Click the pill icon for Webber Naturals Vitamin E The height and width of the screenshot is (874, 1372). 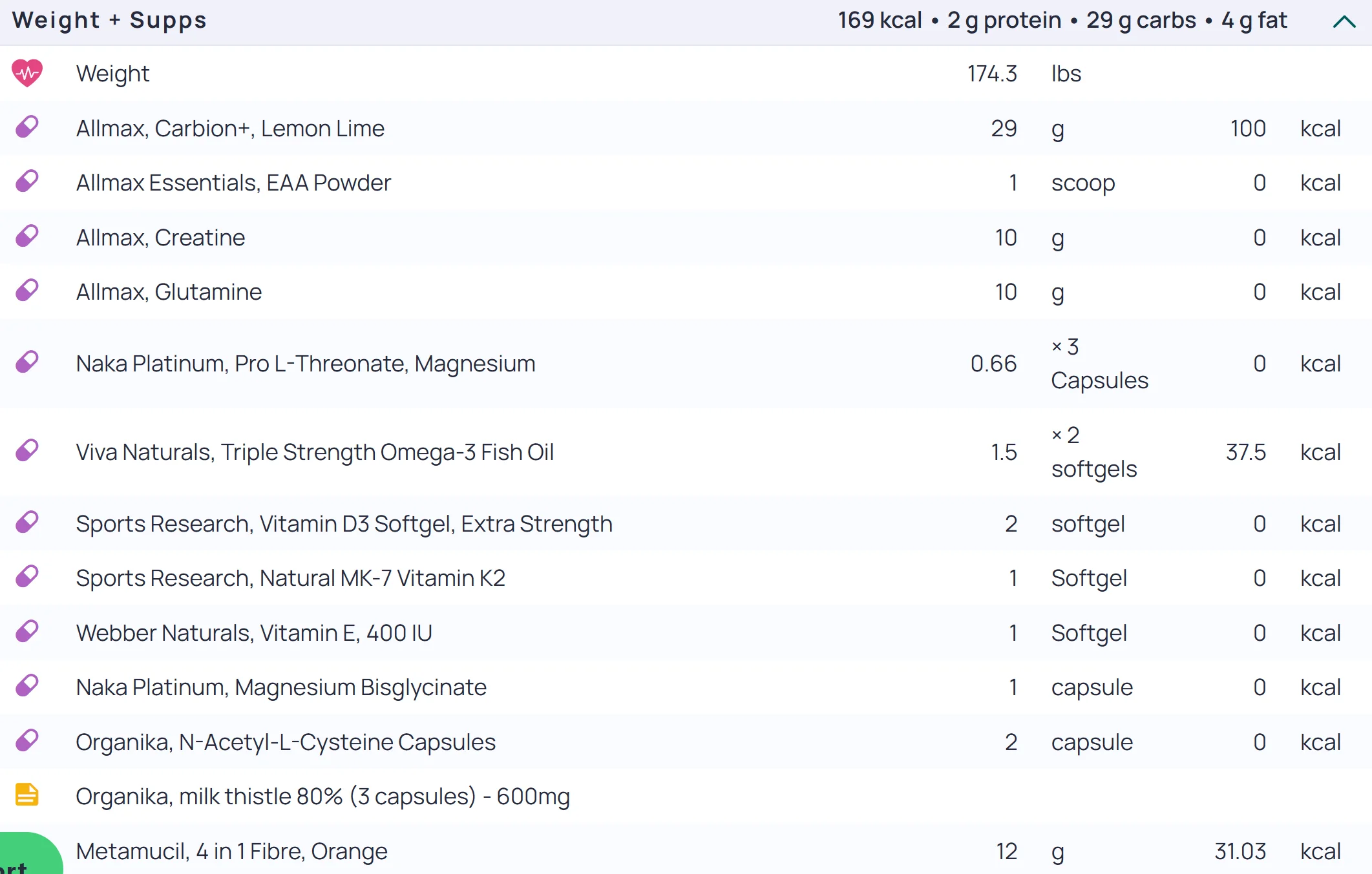click(27, 632)
